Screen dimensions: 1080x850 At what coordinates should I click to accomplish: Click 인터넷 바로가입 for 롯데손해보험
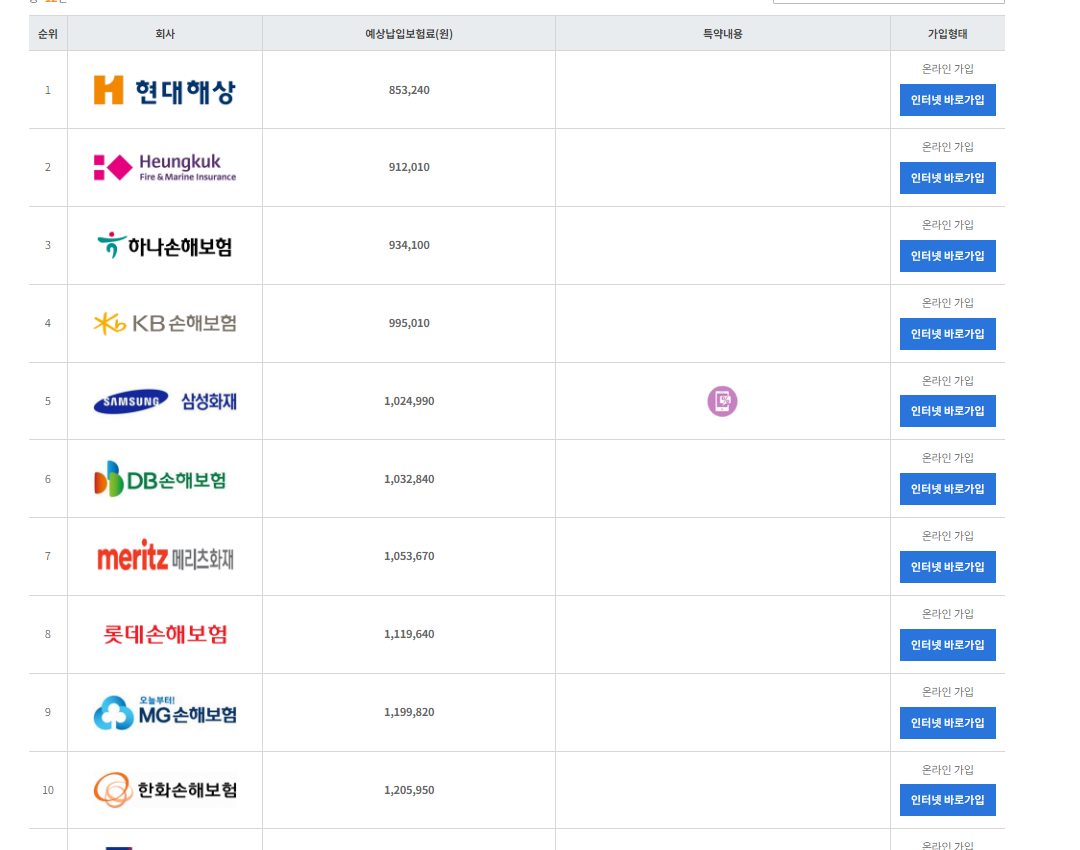pyautogui.click(x=947, y=644)
